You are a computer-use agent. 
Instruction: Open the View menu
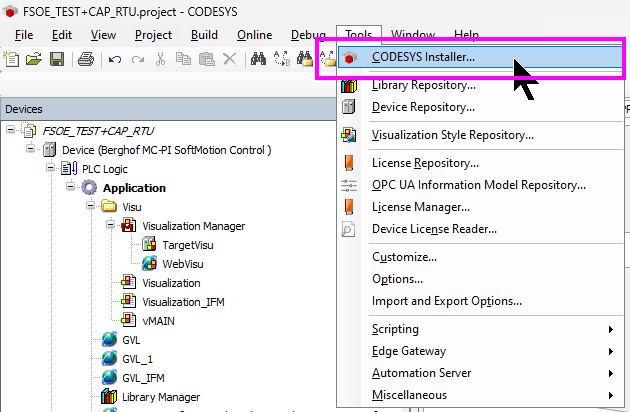(x=103, y=35)
